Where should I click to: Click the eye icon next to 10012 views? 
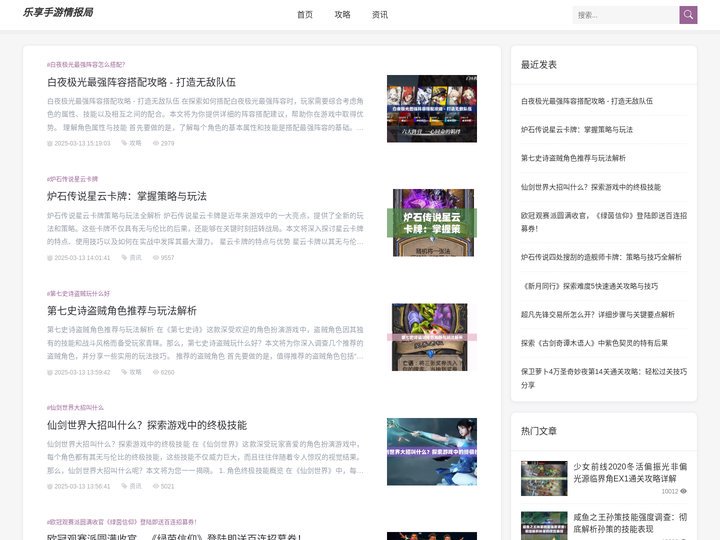coord(683,491)
